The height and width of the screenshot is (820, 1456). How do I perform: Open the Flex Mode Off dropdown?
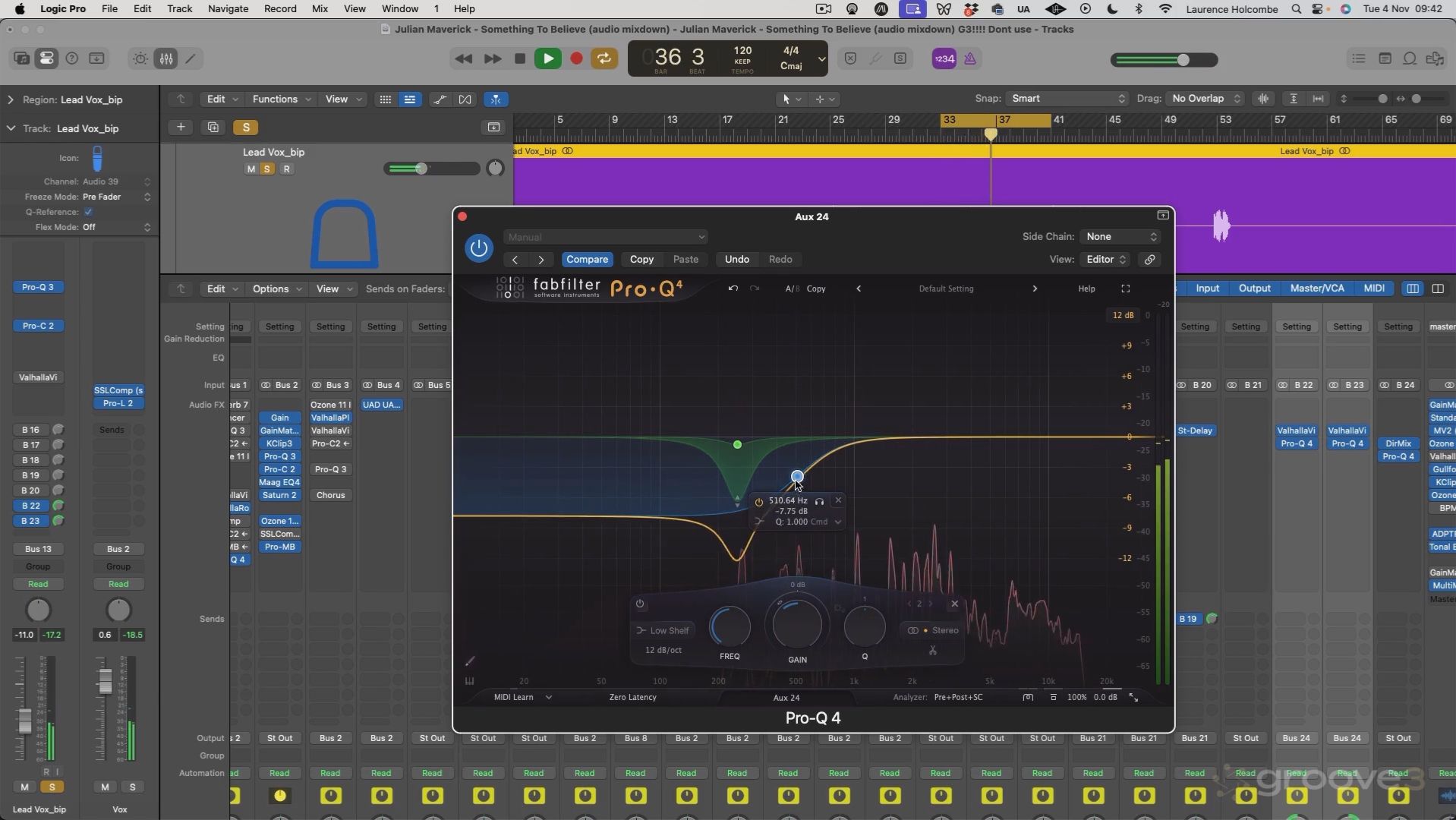click(117, 227)
